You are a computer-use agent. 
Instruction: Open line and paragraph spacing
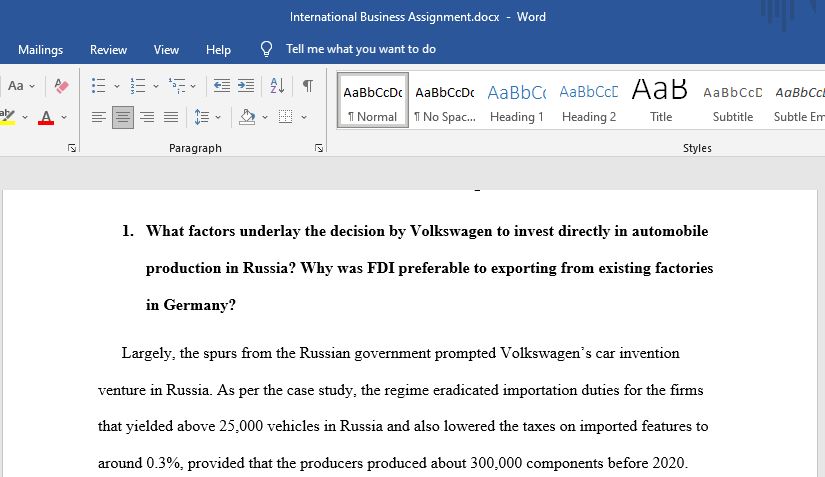(x=202, y=117)
